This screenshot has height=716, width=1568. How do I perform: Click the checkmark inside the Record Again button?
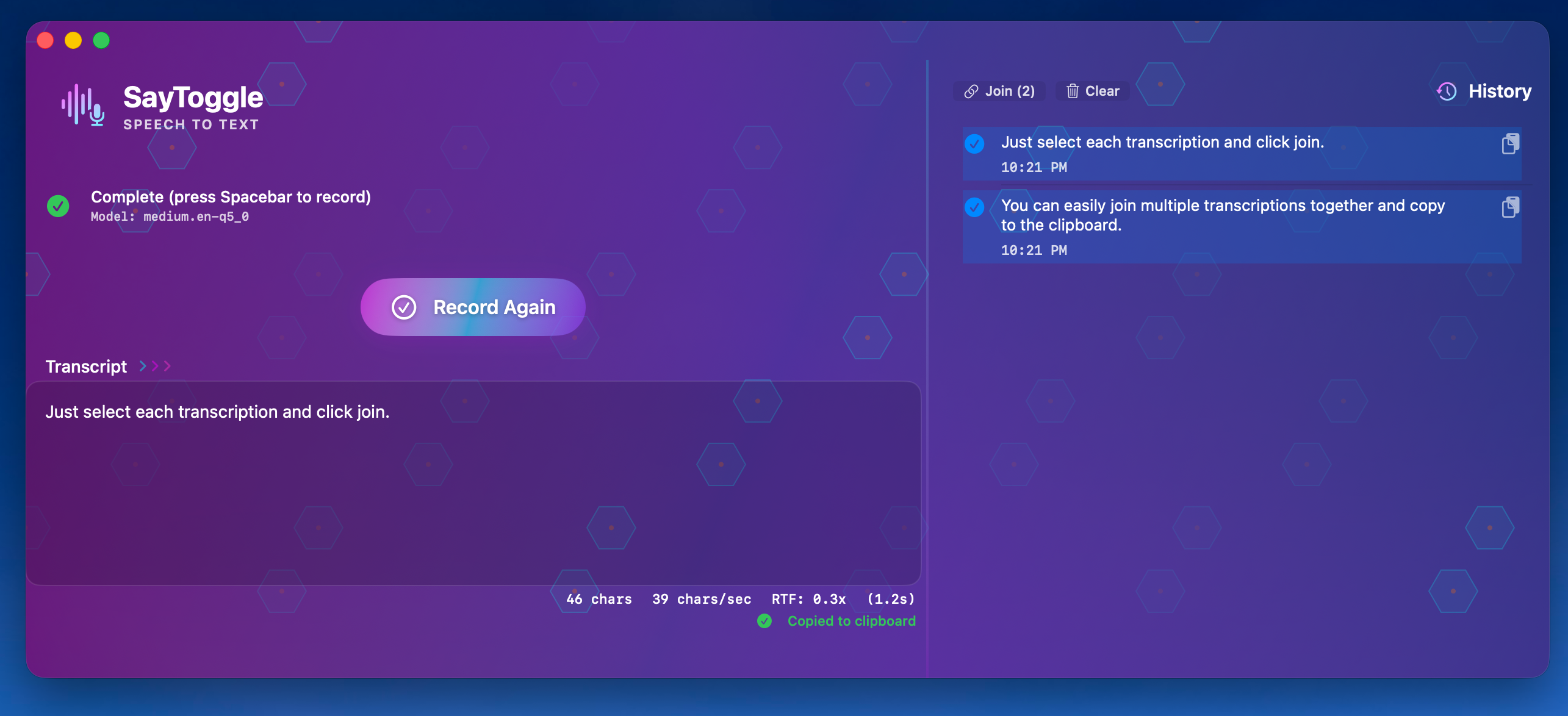pyautogui.click(x=403, y=307)
